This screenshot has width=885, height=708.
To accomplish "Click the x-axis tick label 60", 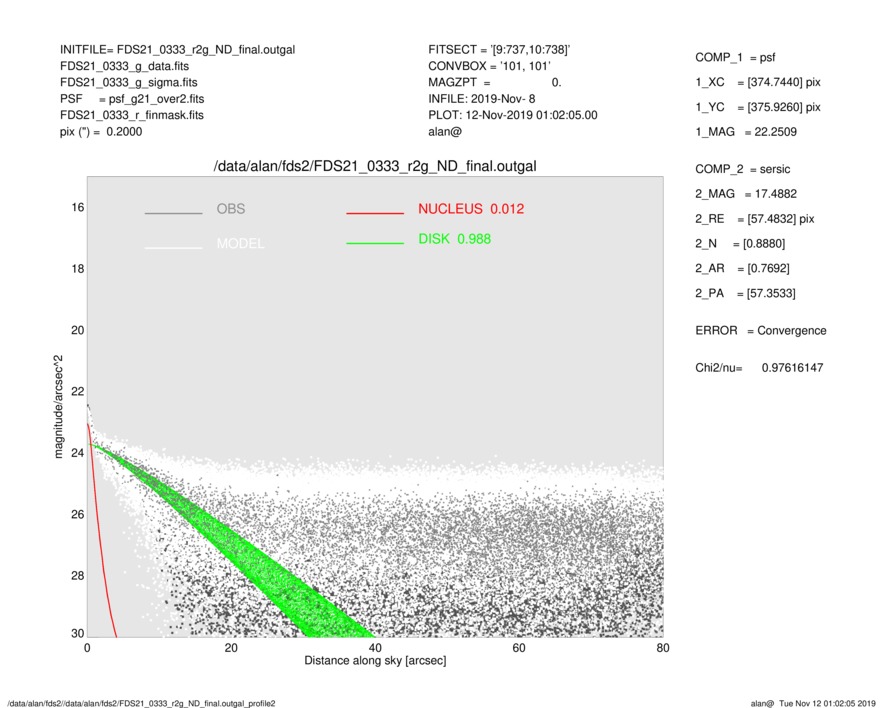I will pos(519,648).
